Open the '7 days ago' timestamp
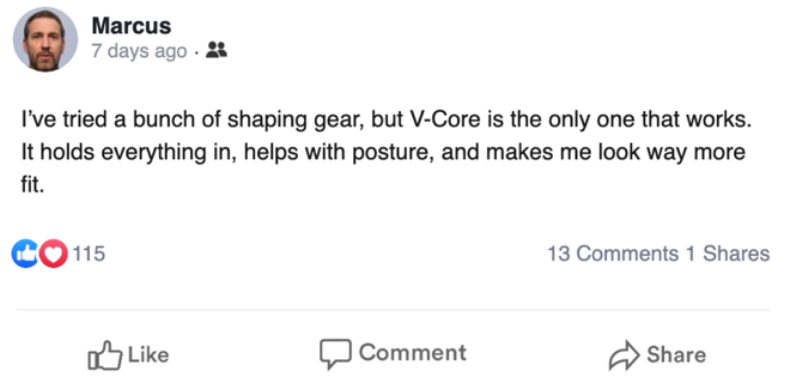The image size is (786, 382). (x=139, y=51)
